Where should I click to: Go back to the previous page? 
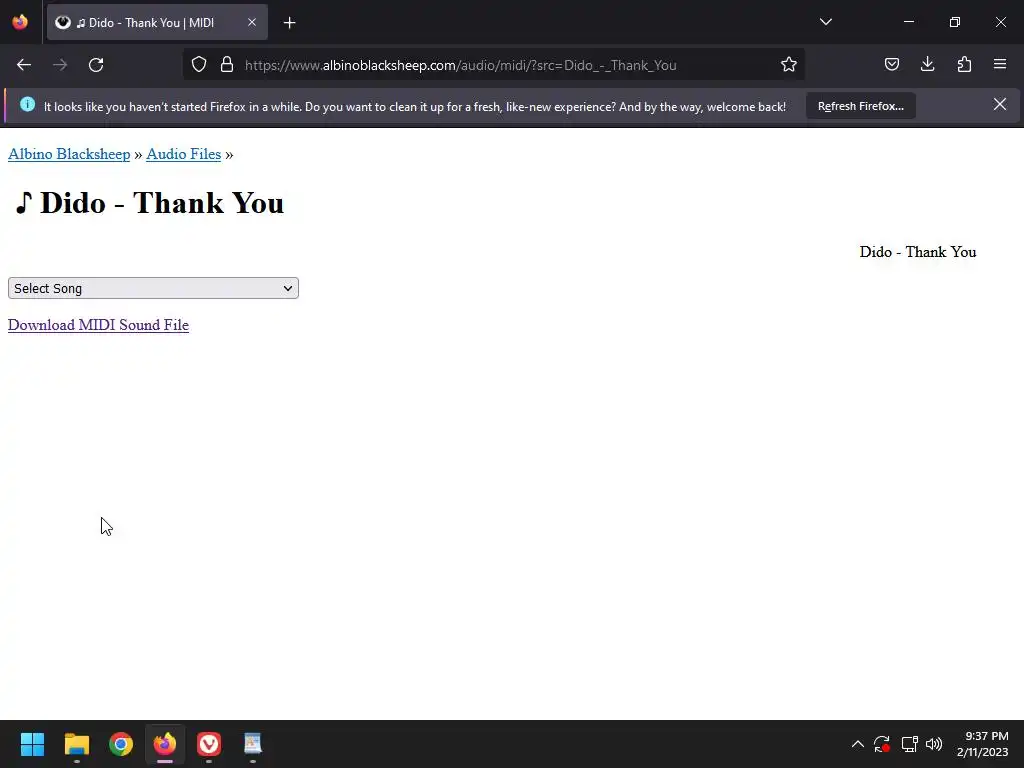pos(24,65)
